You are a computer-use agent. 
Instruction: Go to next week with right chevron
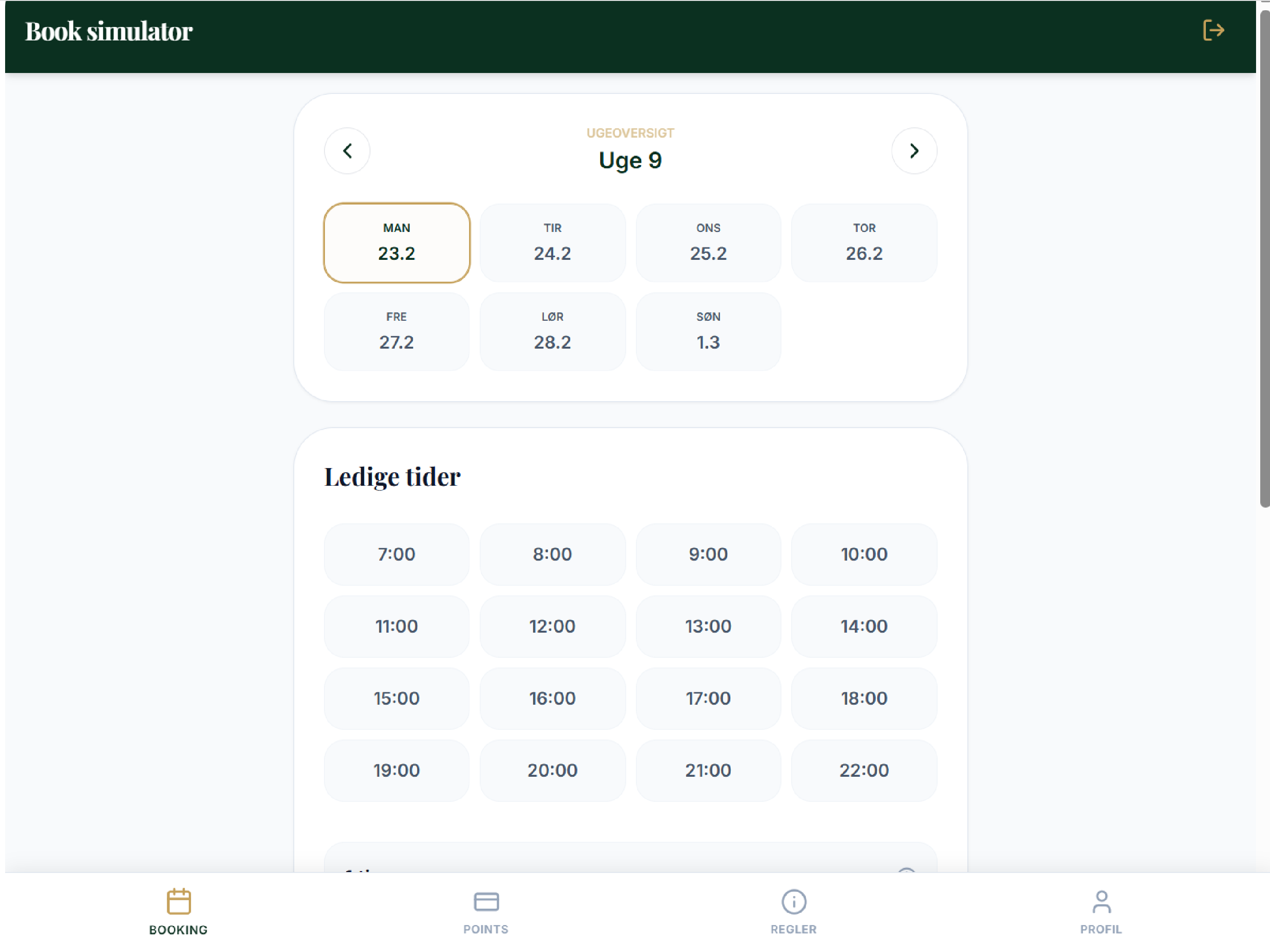pyautogui.click(x=914, y=151)
